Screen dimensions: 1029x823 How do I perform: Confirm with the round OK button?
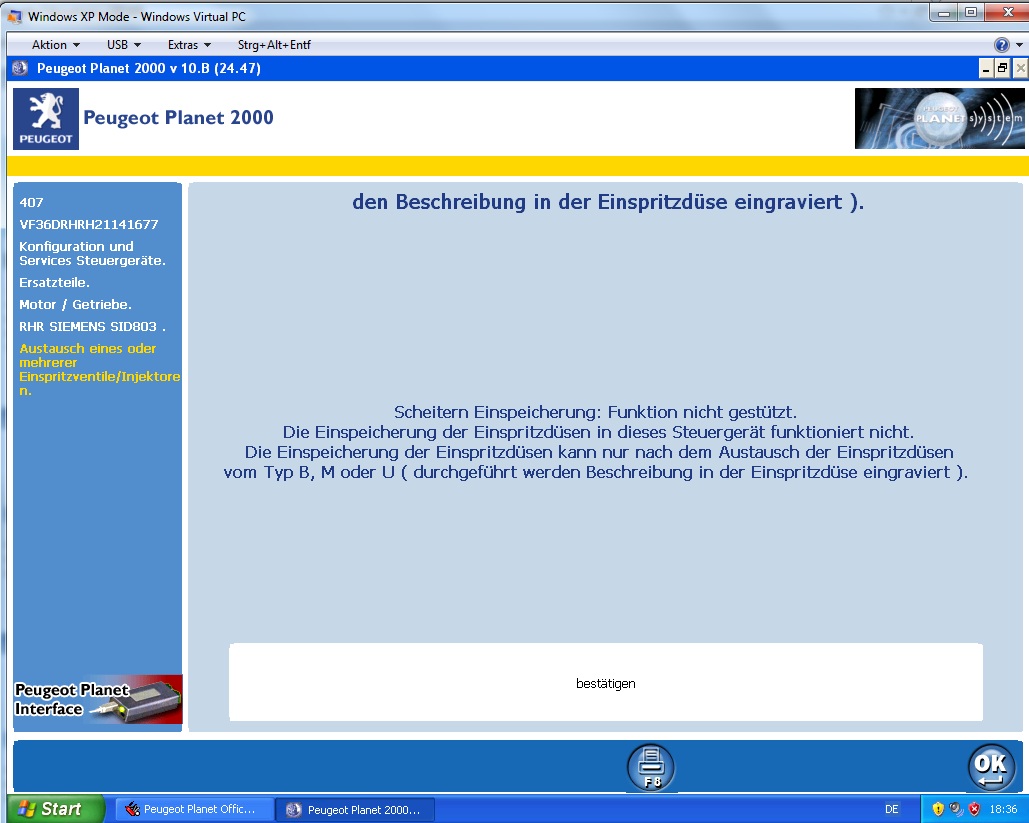(x=990, y=767)
